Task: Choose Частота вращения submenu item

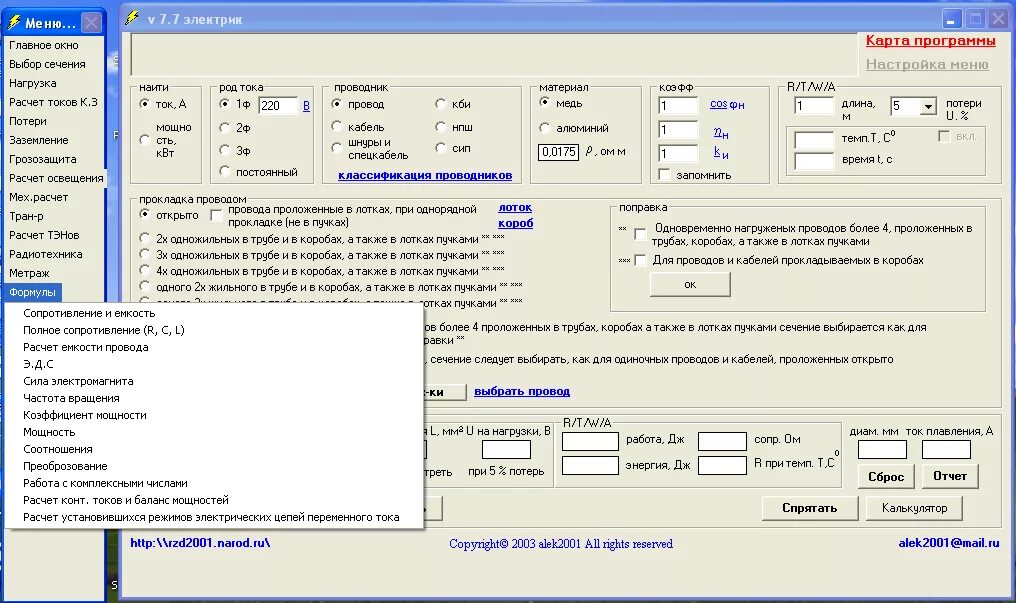Action: pos(71,398)
